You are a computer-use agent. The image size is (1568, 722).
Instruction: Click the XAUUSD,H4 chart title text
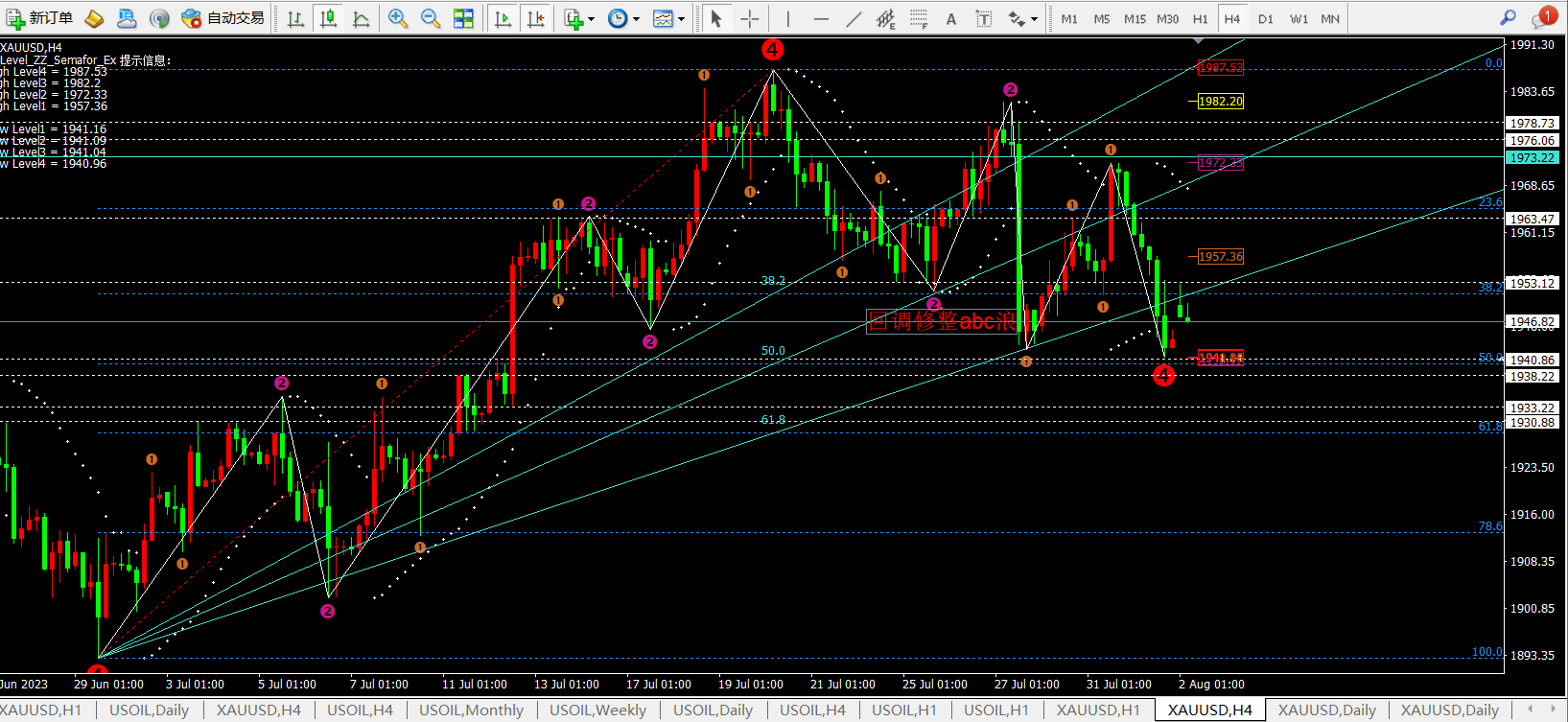point(31,48)
